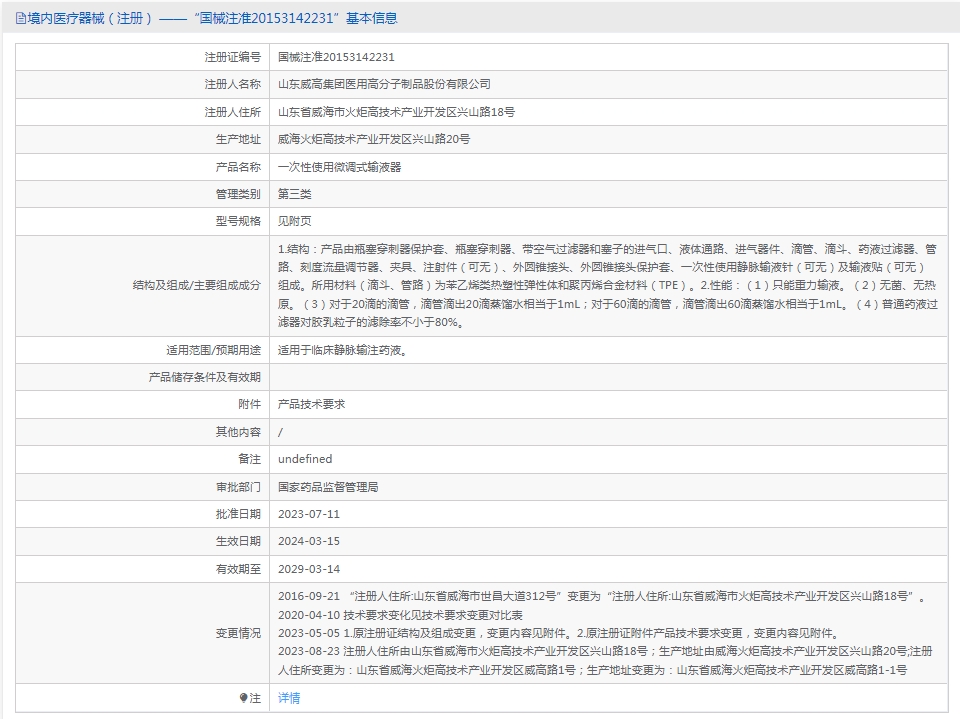This screenshot has width=960, height=719.
Task: Click the 注册人住所 label
Action: [x=233, y=112]
